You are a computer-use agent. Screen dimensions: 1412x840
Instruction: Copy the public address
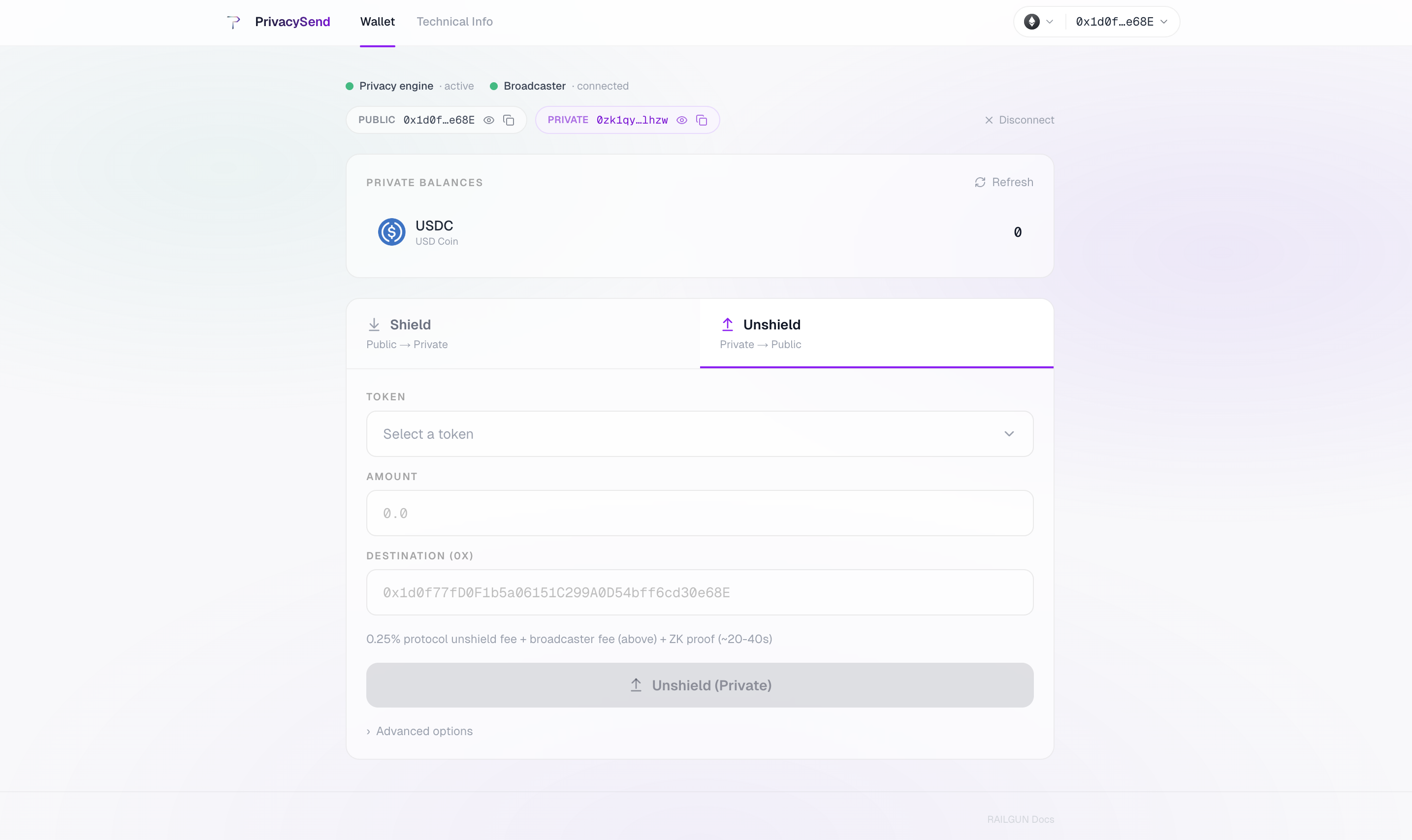point(509,120)
